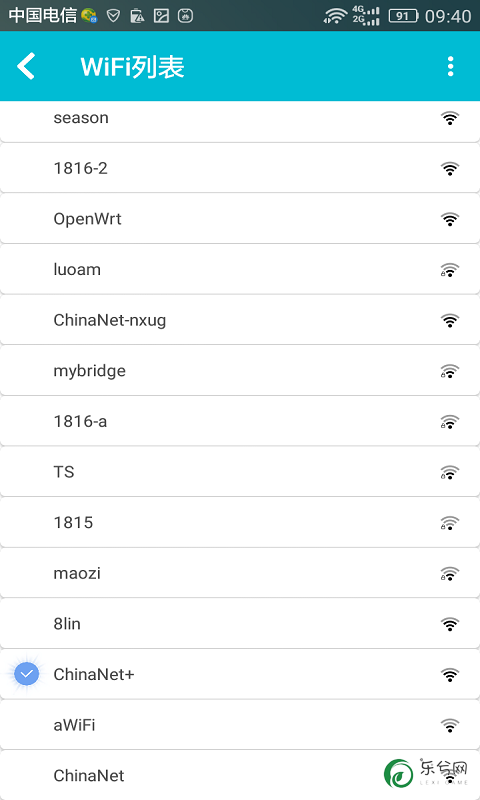480x800 pixels.
Task: Tap the locked WiFi icon for luoam
Action: pos(449,270)
